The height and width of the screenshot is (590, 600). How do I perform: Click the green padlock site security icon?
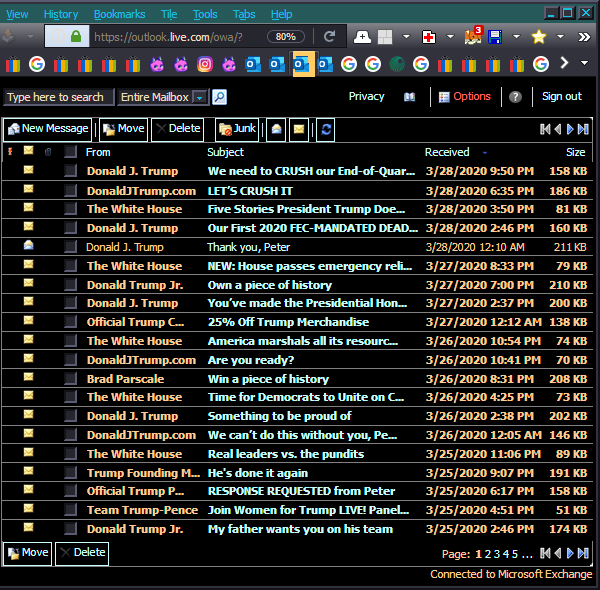tap(76, 37)
